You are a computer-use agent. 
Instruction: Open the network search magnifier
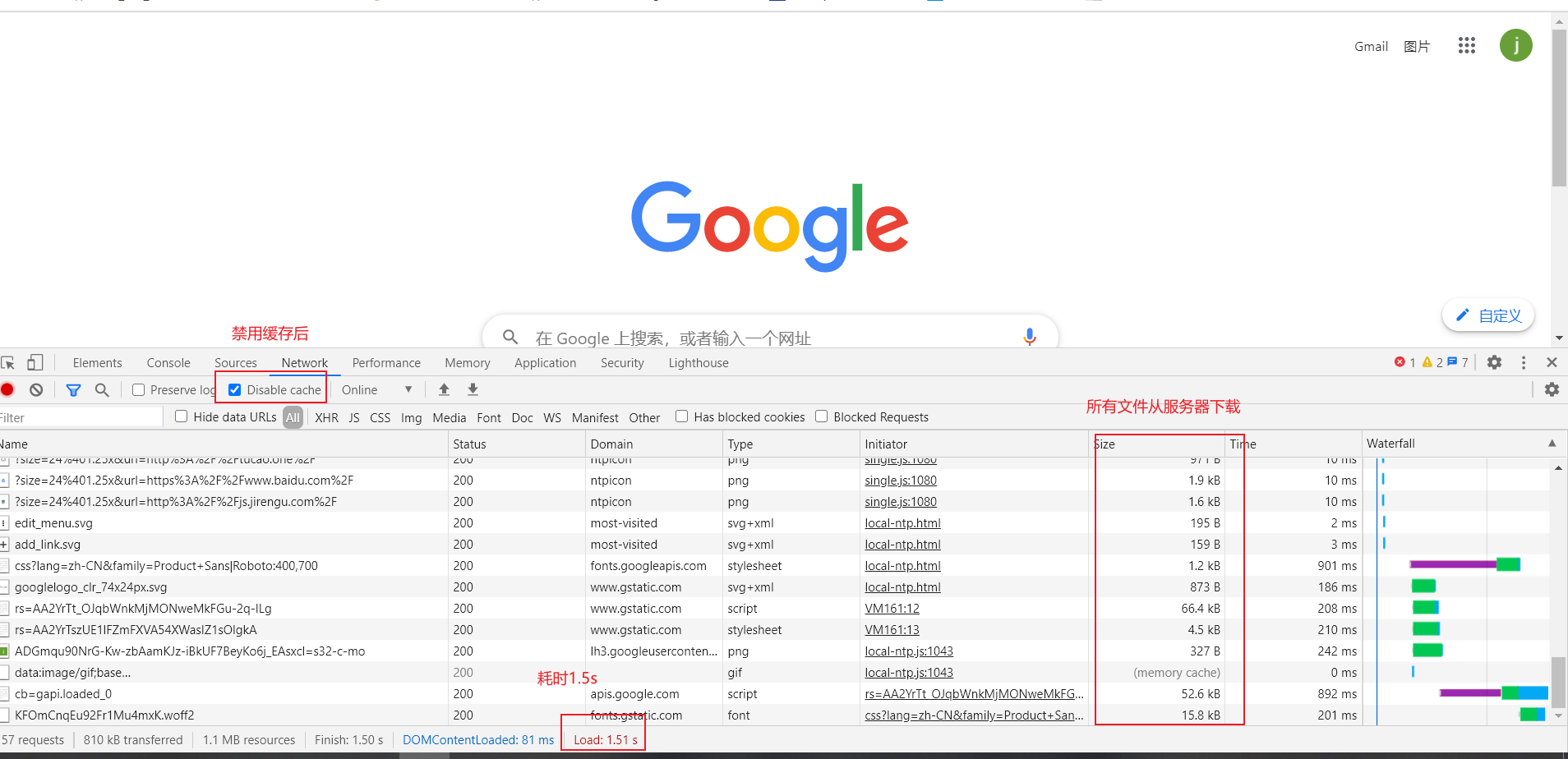point(102,390)
